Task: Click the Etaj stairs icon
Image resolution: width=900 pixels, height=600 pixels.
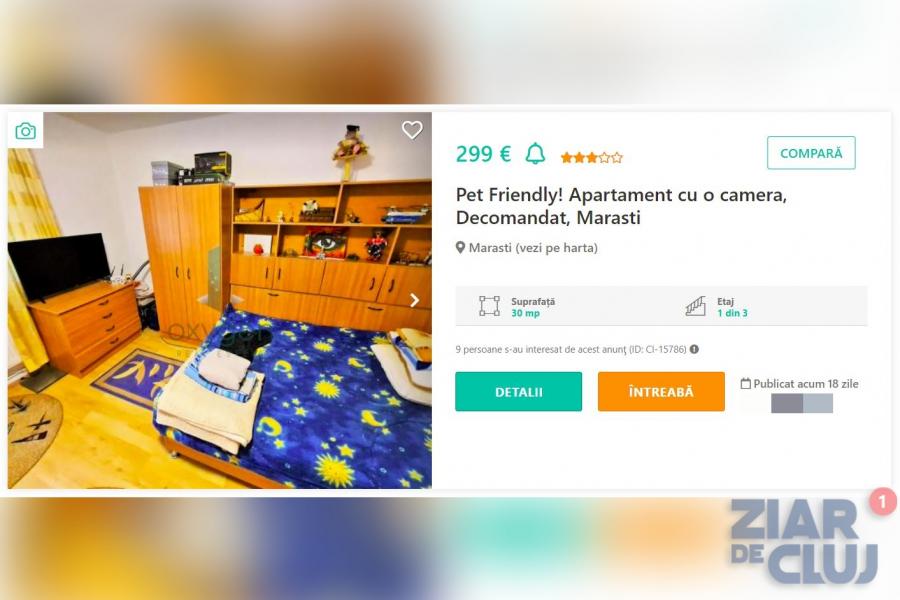Action: 696,306
